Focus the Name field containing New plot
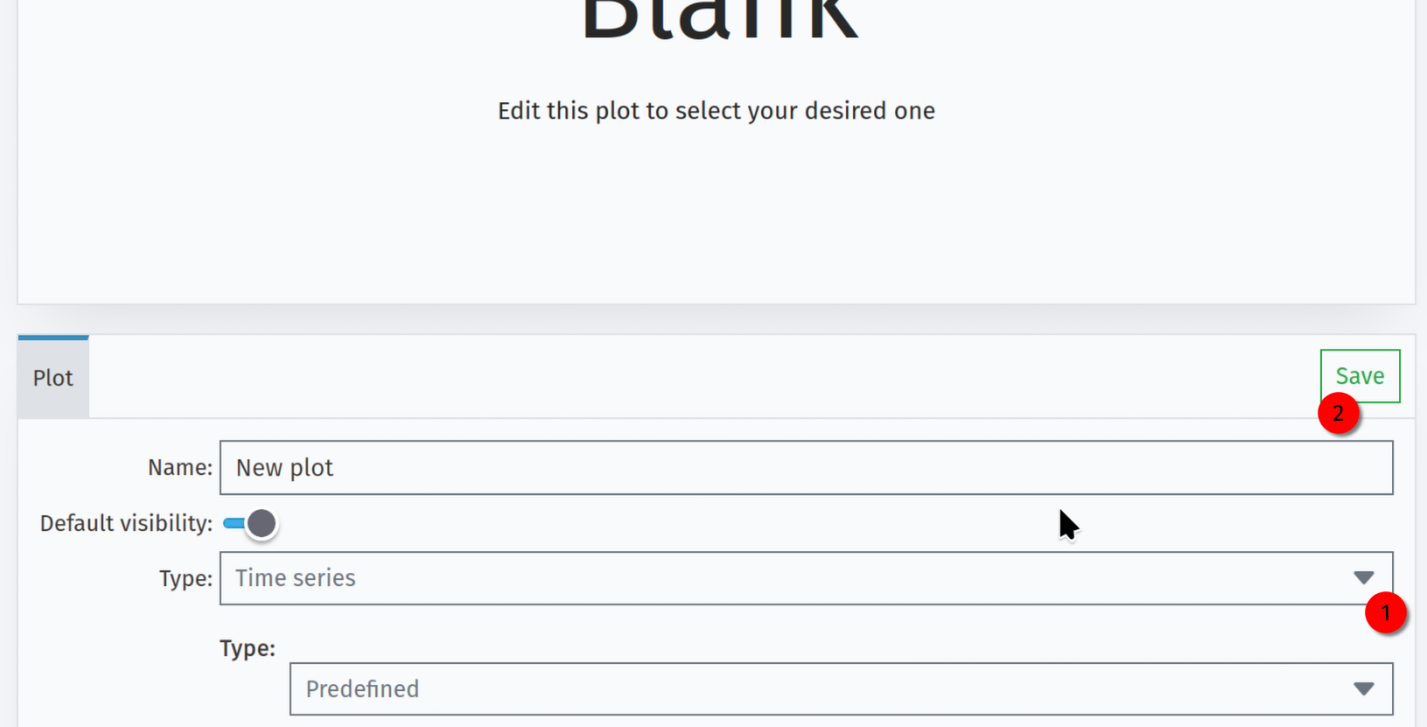Screen dimensions: 1427x727 pos(806,468)
